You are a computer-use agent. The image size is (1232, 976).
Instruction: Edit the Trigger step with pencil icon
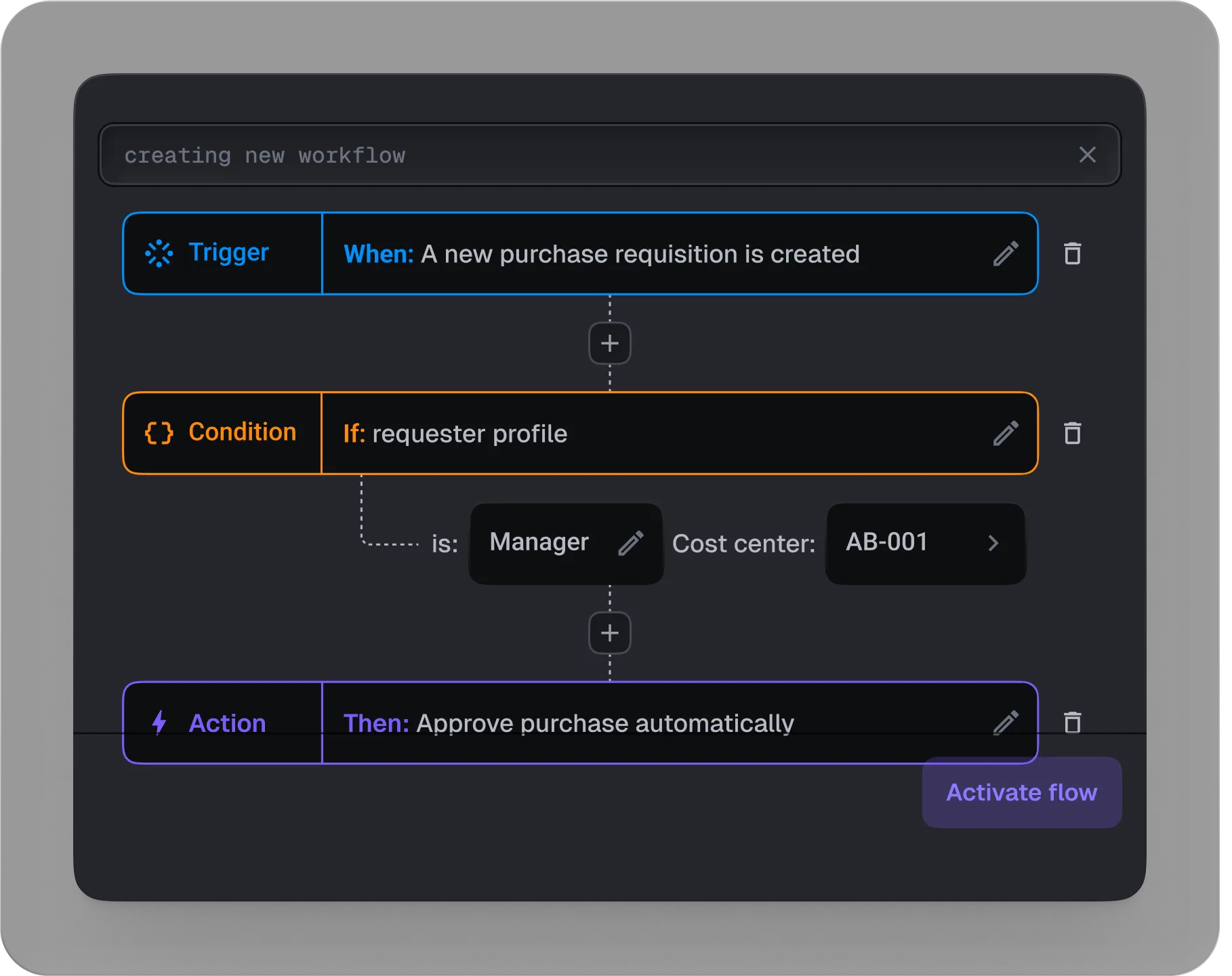1006,254
